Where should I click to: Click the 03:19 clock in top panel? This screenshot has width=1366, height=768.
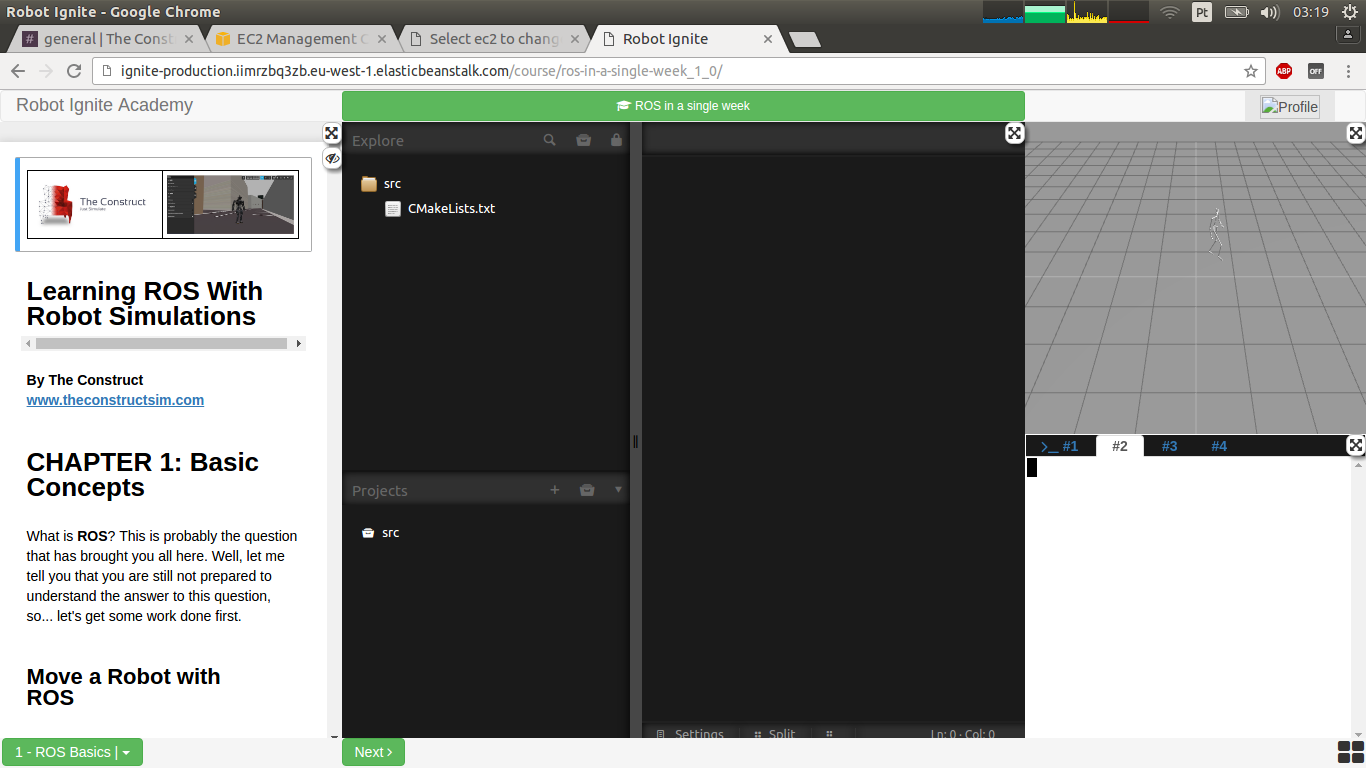coord(1310,12)
